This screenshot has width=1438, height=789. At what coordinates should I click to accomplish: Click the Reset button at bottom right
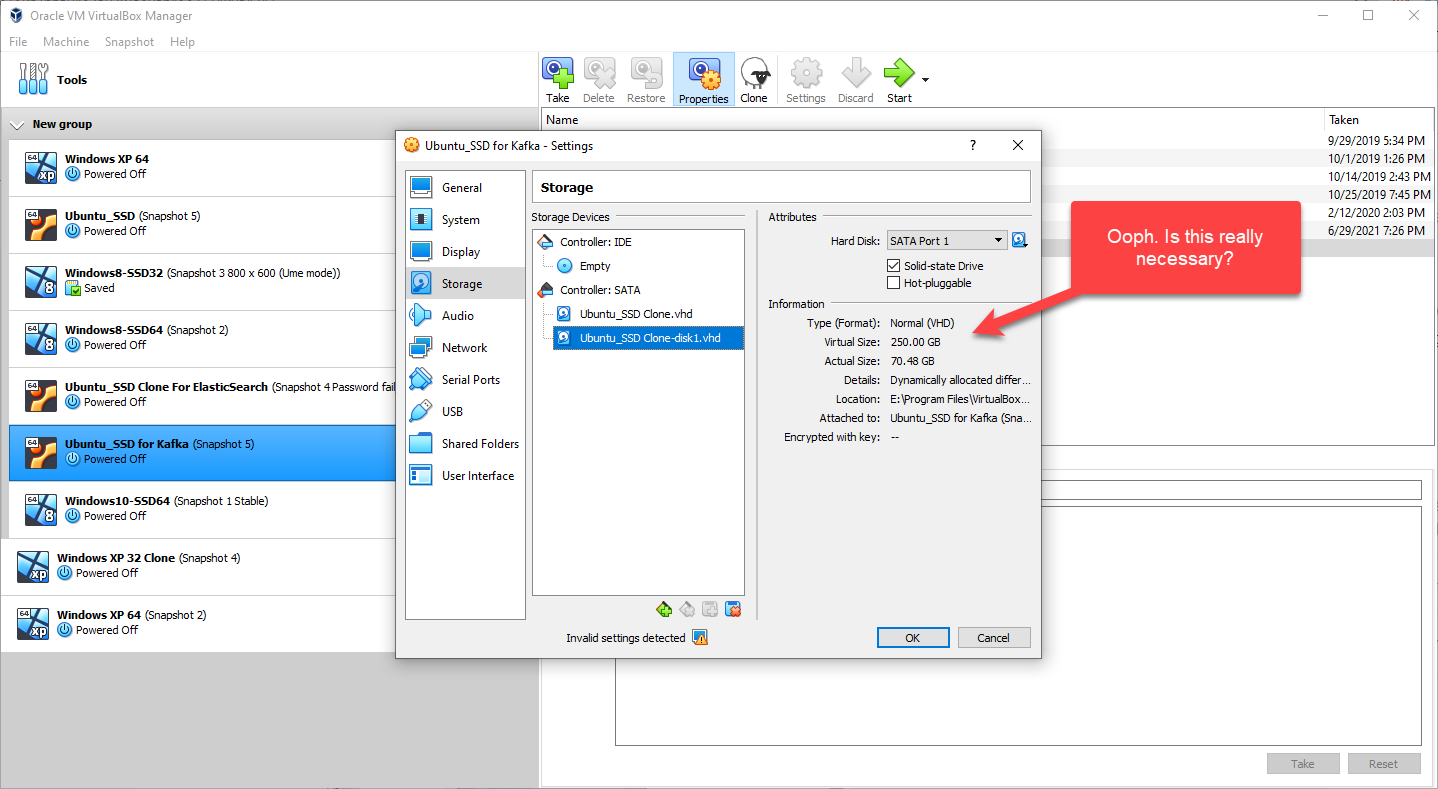1384,764
